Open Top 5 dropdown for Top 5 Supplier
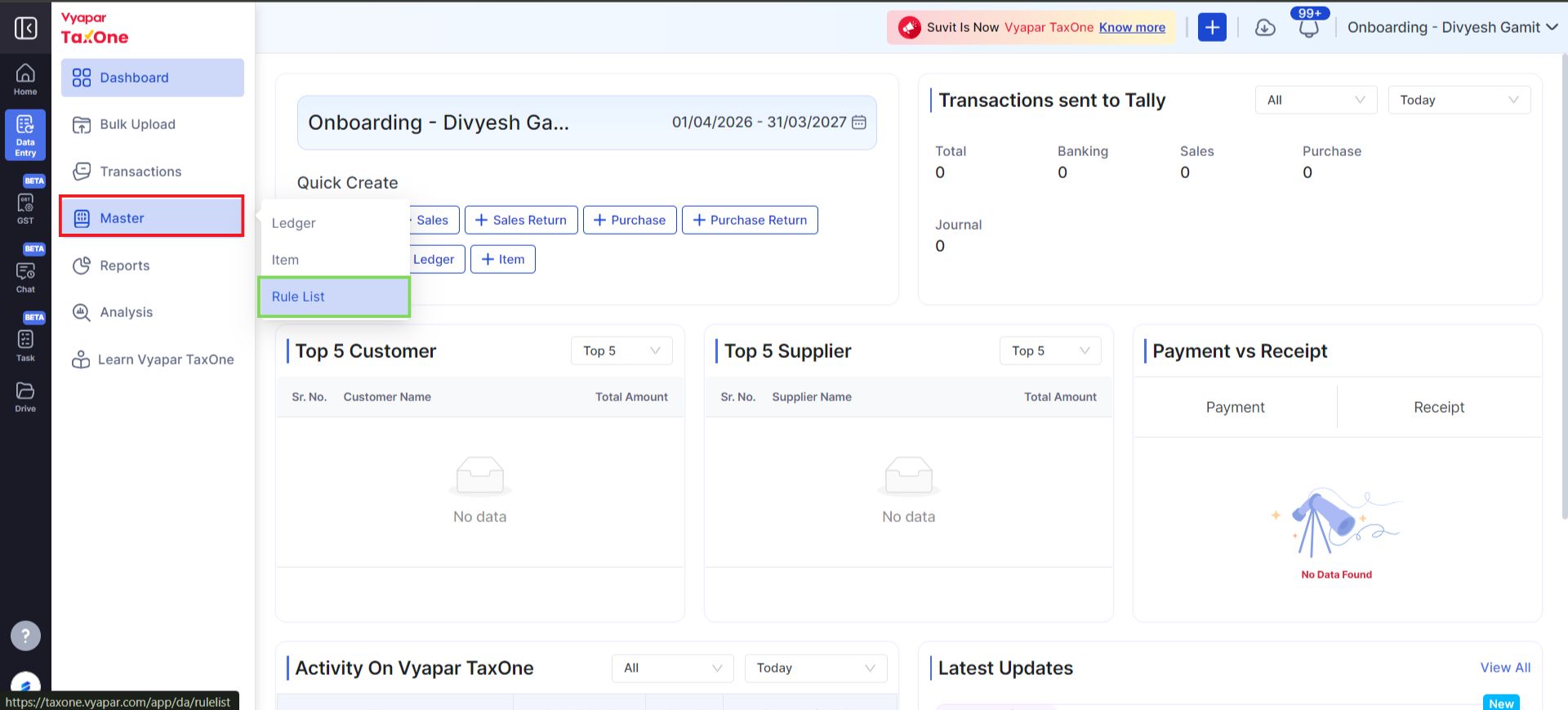1568x710 pixels. 1050,351
